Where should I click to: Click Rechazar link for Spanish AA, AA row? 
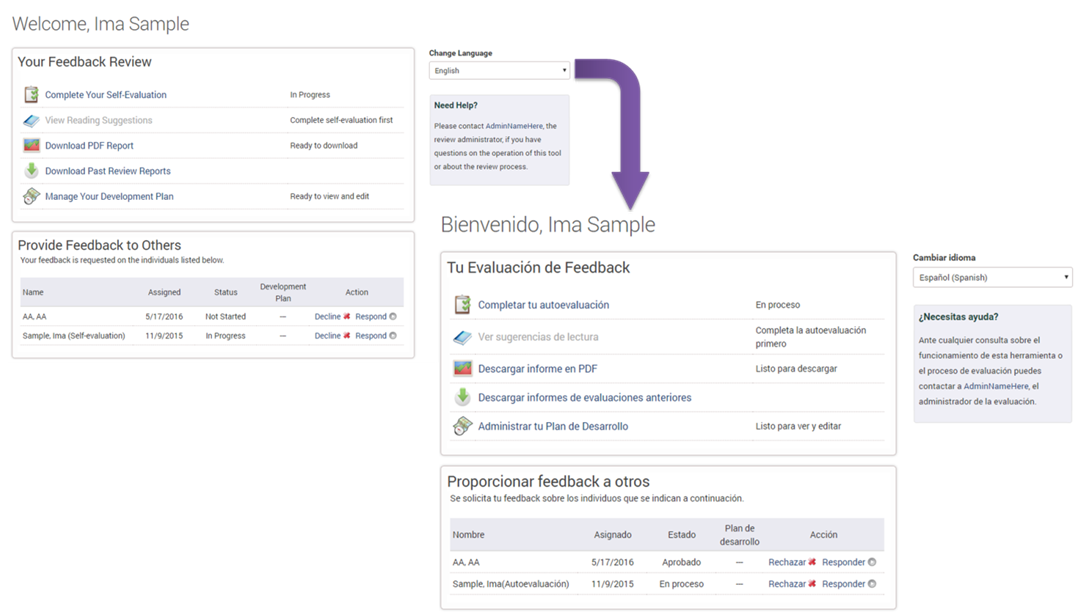click(787, 562)
